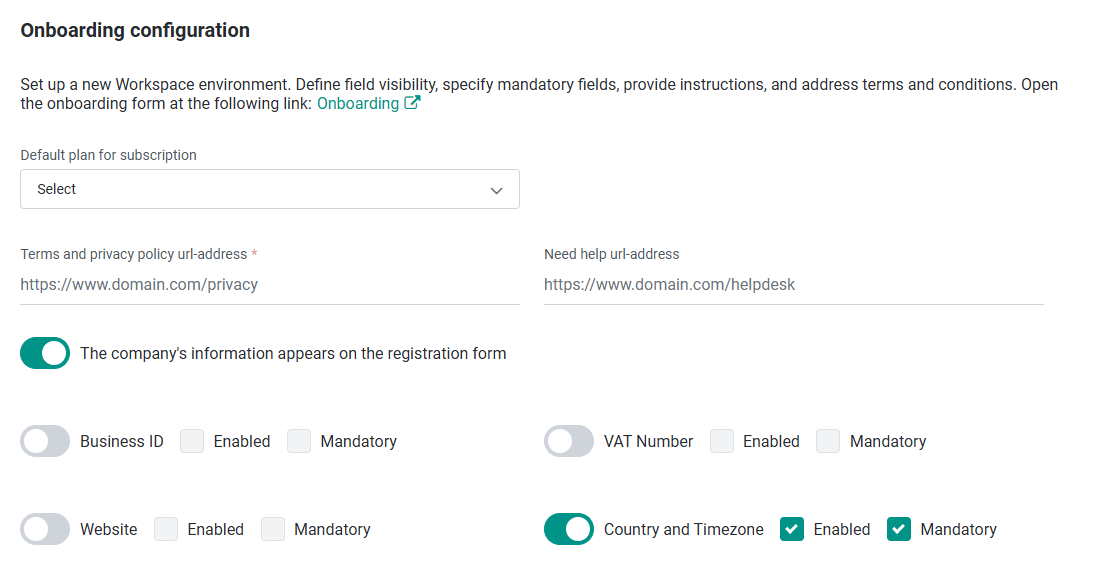This screenshot has height=582, width=1104.
Task: Check the Enabled checkbox for VAT Number
Action: click(x=721, y=441)
